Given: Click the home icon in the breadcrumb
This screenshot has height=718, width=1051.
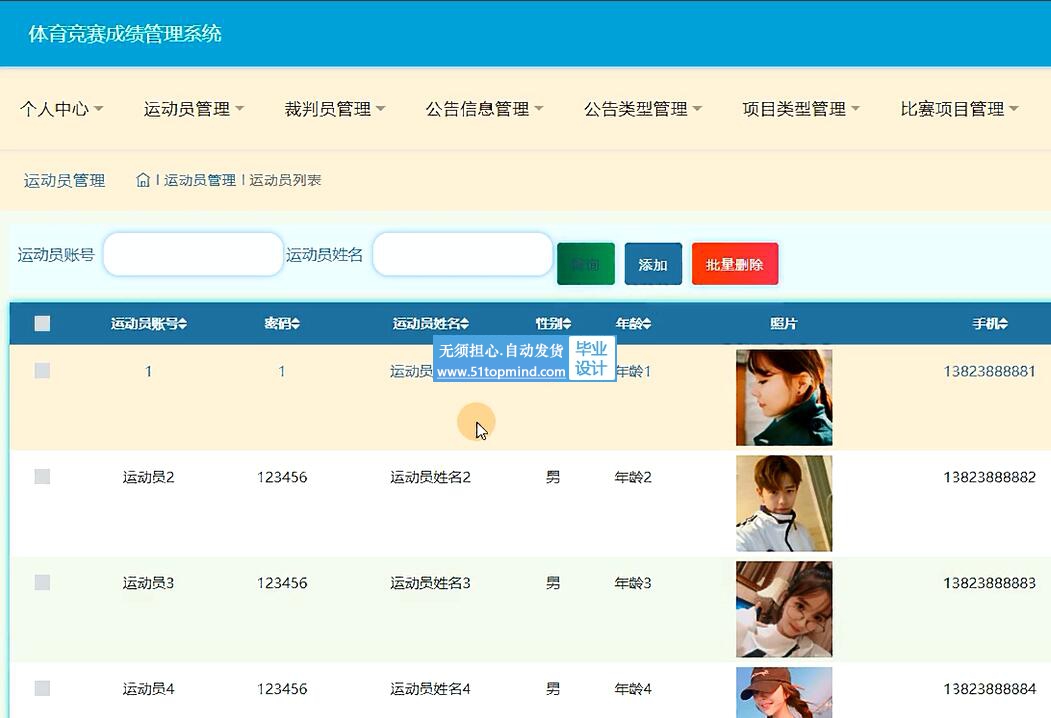Looking at the screenshot, I should tap(143, 180).
